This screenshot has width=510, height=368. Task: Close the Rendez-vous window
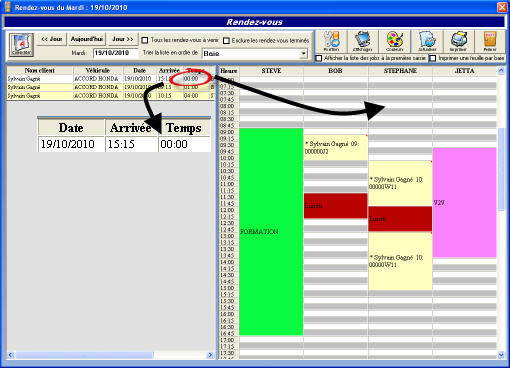point(502,7)
